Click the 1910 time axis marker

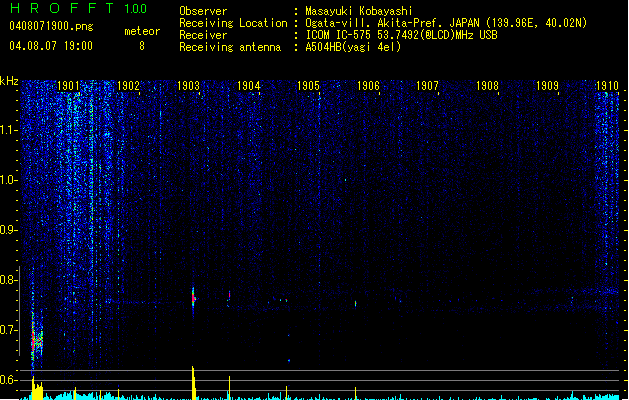[607, 86]
